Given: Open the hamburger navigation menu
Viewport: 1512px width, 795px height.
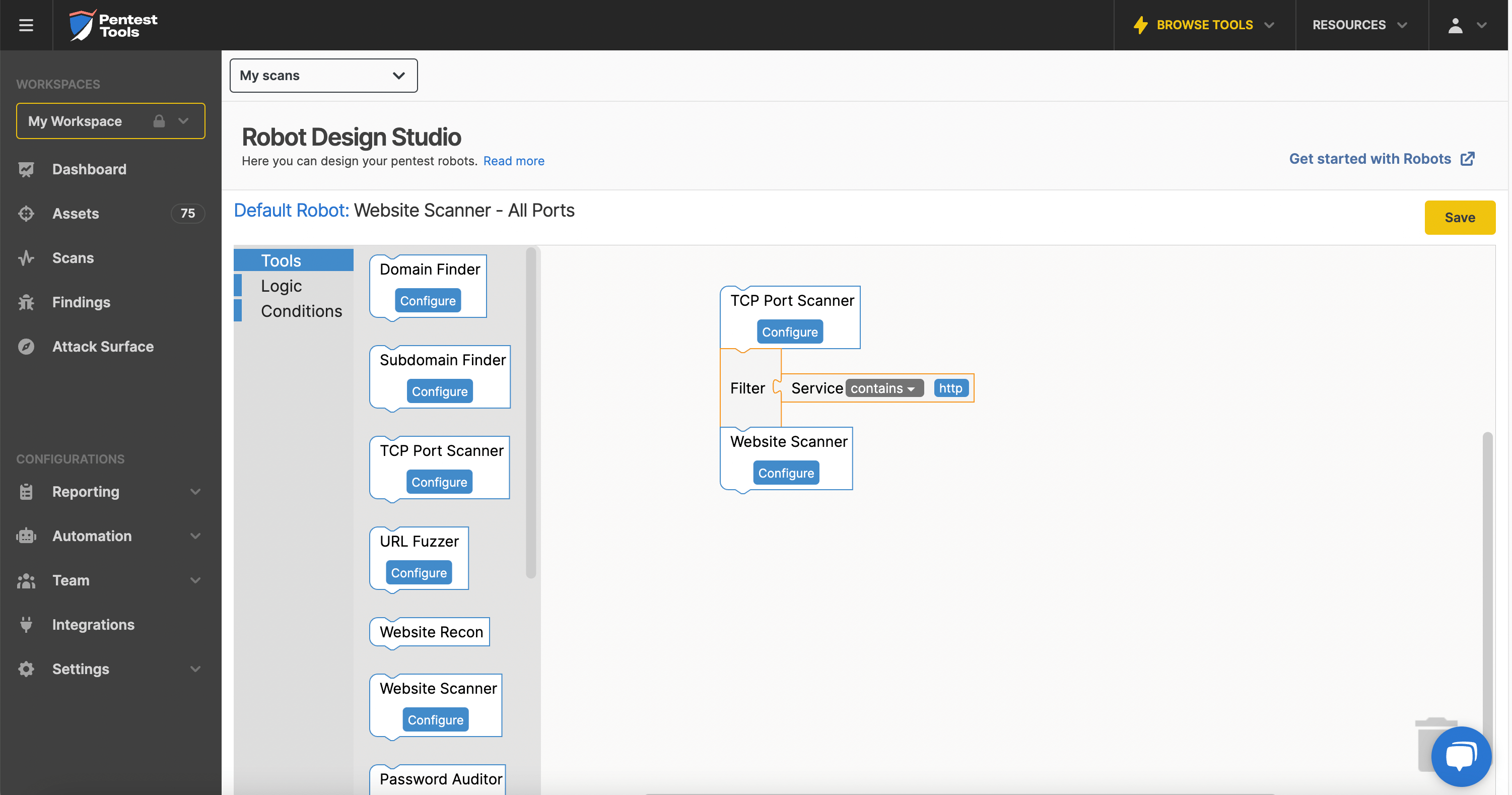Looking at the screenshot, I should [26, 25].
